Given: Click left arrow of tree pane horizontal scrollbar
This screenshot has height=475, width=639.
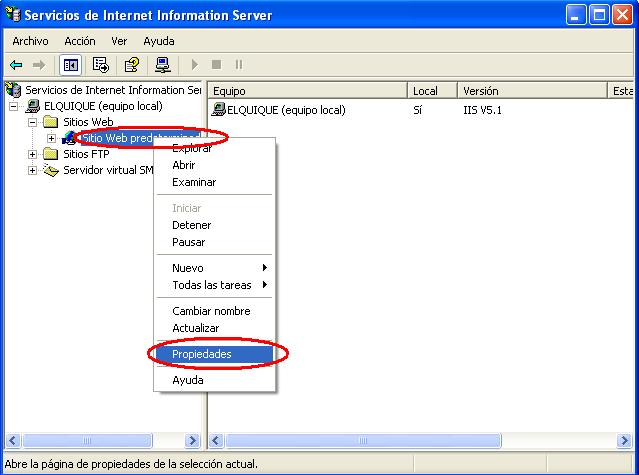Looking at the screenshot, I should pyautogui.click(x=13, y=440).
